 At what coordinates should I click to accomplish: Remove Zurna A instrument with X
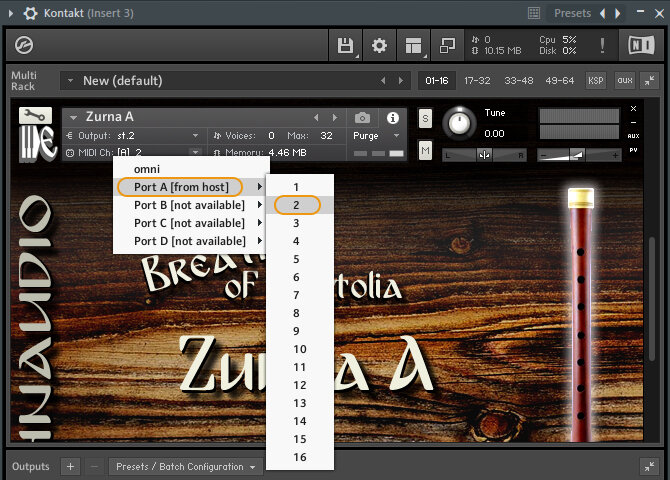point(633,109)
